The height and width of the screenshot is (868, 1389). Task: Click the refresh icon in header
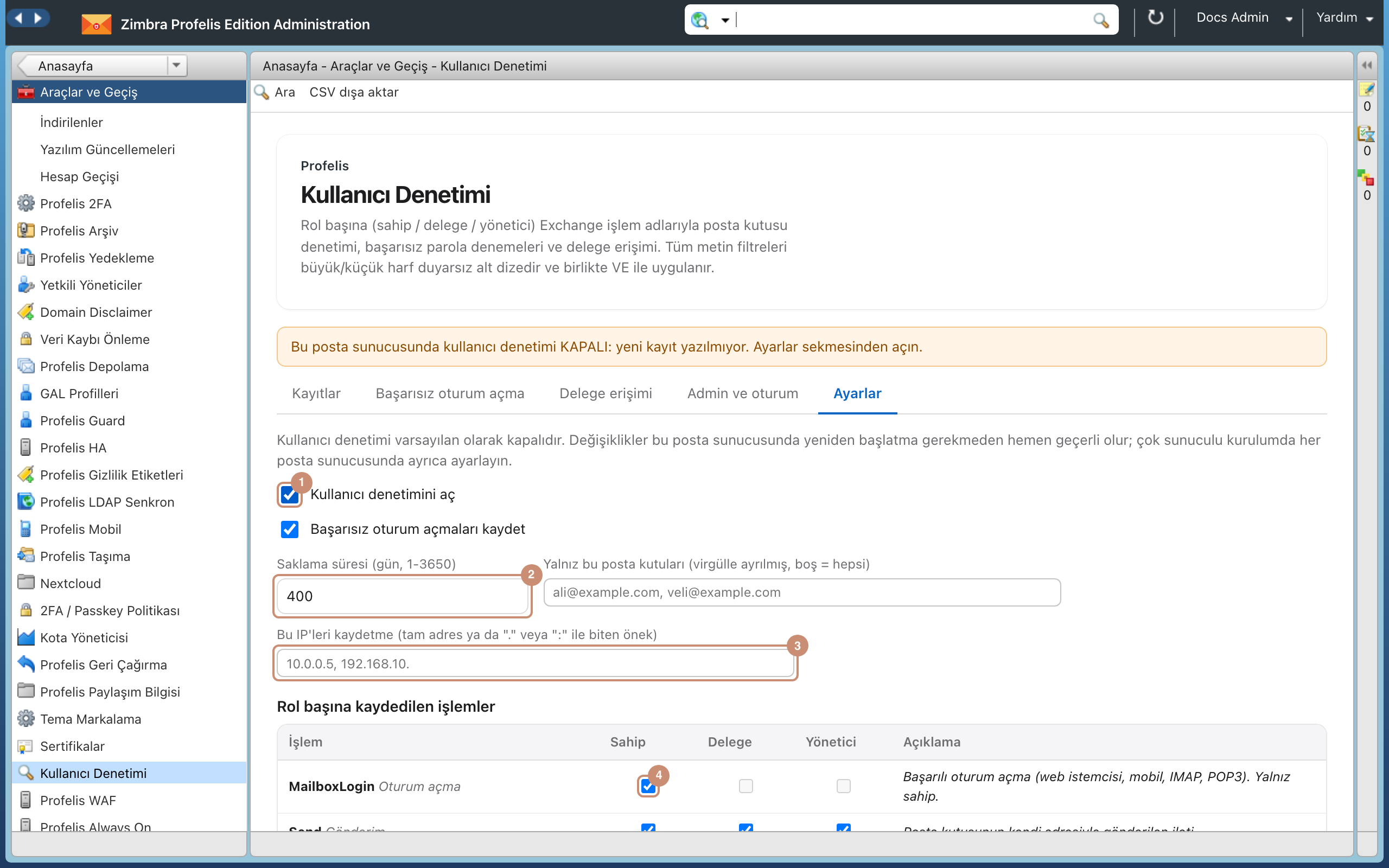[x=1155, y=18]
